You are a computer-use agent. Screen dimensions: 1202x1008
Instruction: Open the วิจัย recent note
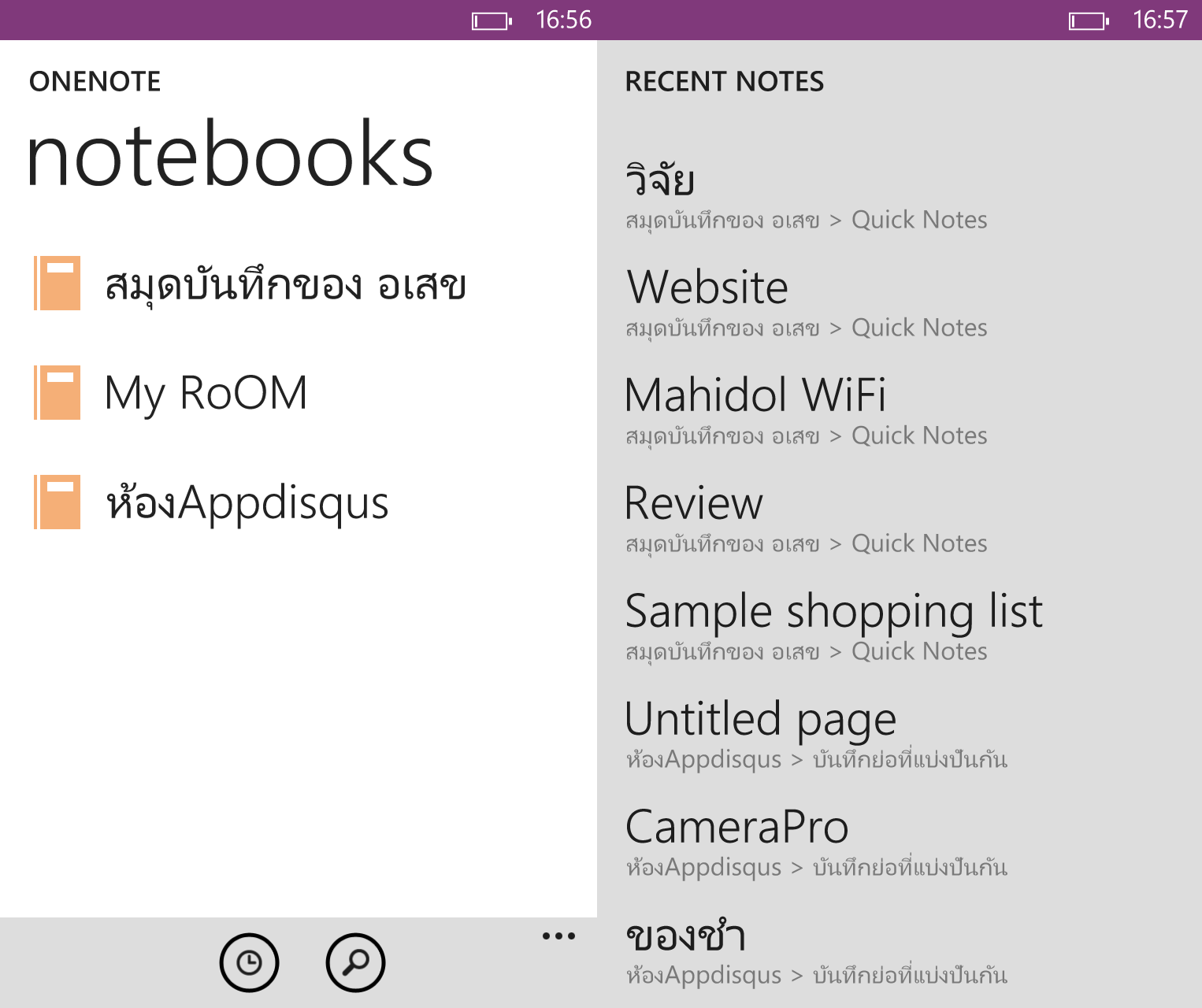tap(660, 178)
